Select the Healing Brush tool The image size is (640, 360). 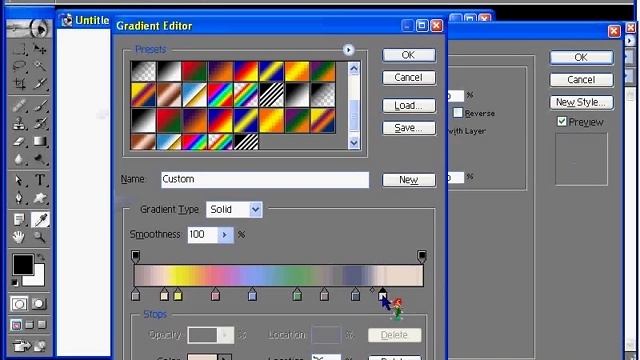pos(19,106)
